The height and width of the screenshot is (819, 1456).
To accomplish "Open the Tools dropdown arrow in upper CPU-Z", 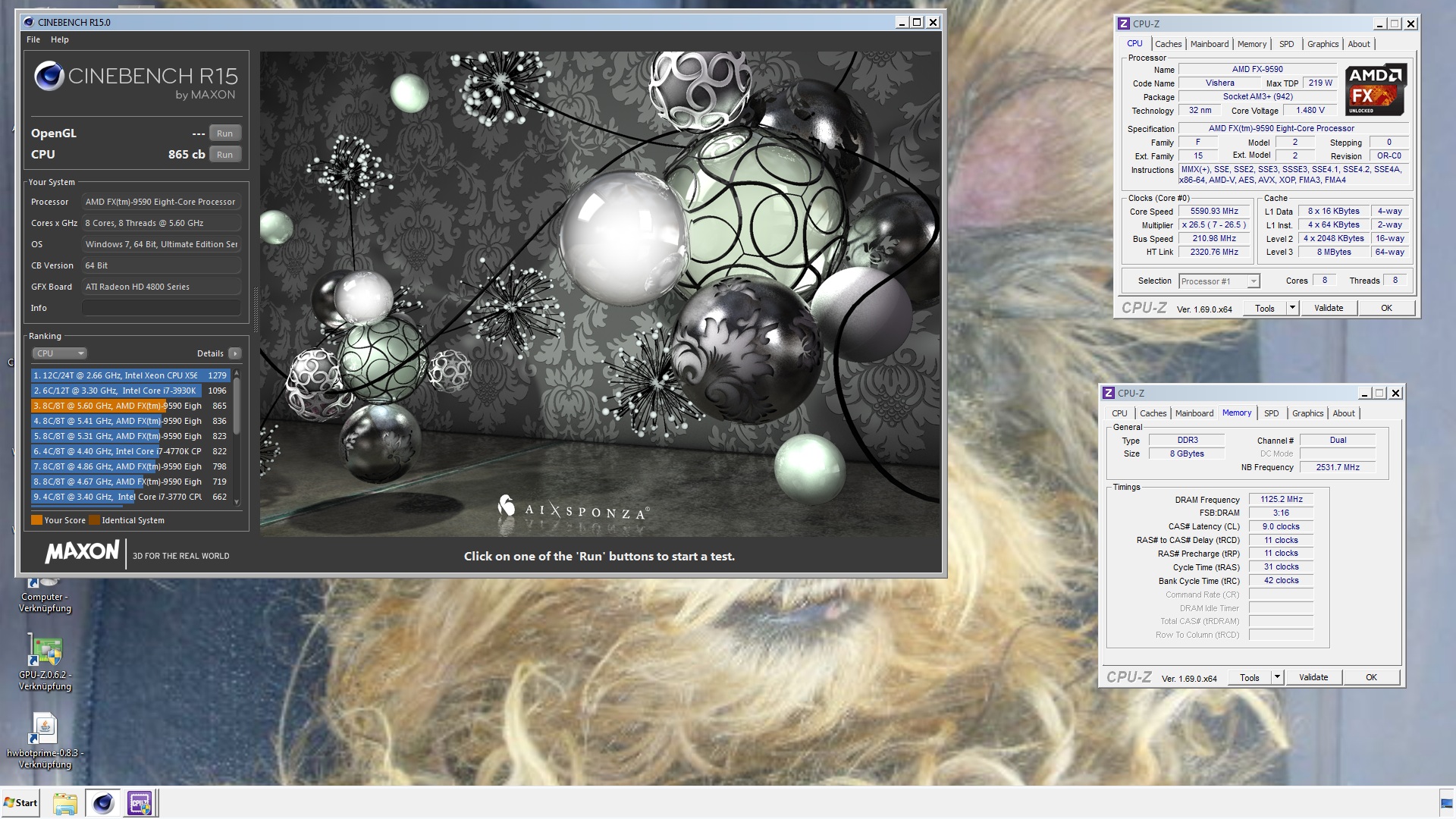I will pyautogui.click(x=1292, y=308).
